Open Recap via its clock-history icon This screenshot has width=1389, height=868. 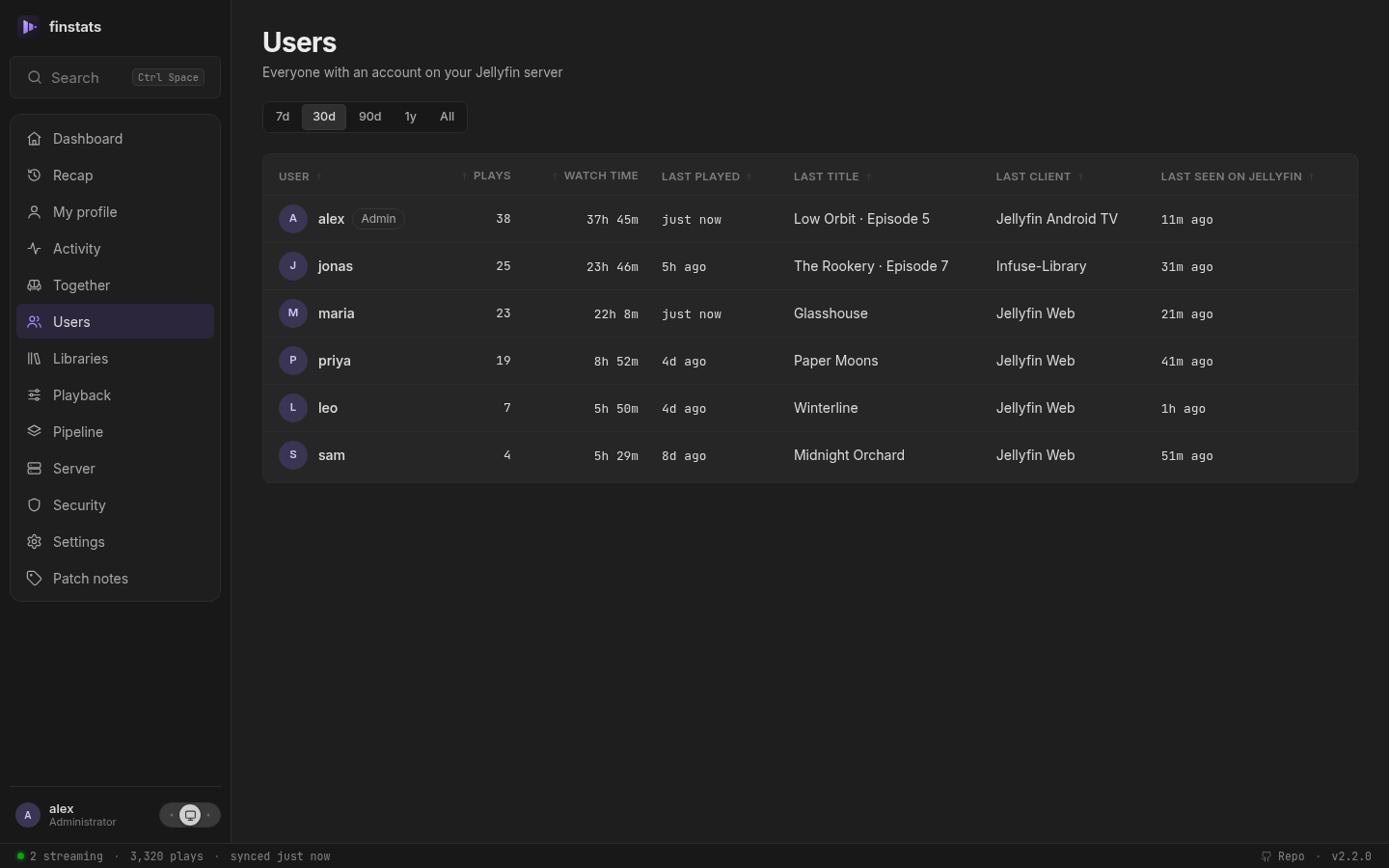coord(35,176)
